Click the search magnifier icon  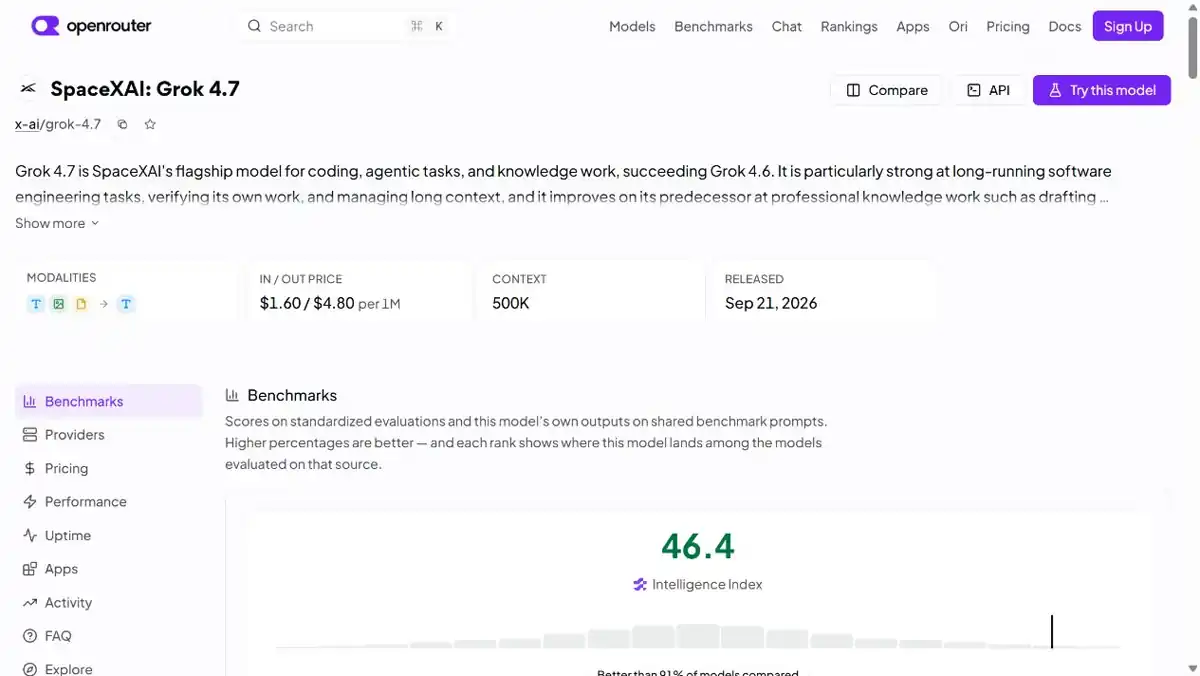(254, 26)
